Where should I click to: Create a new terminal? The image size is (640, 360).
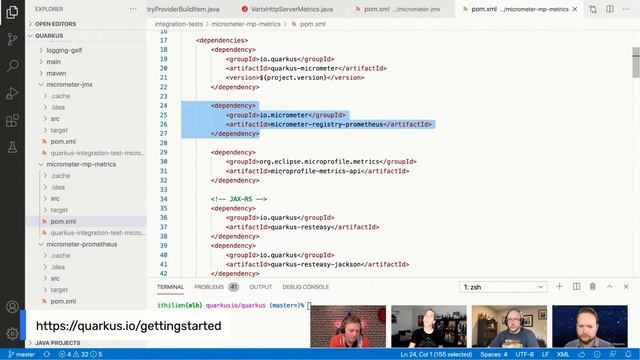click(560, 287)
